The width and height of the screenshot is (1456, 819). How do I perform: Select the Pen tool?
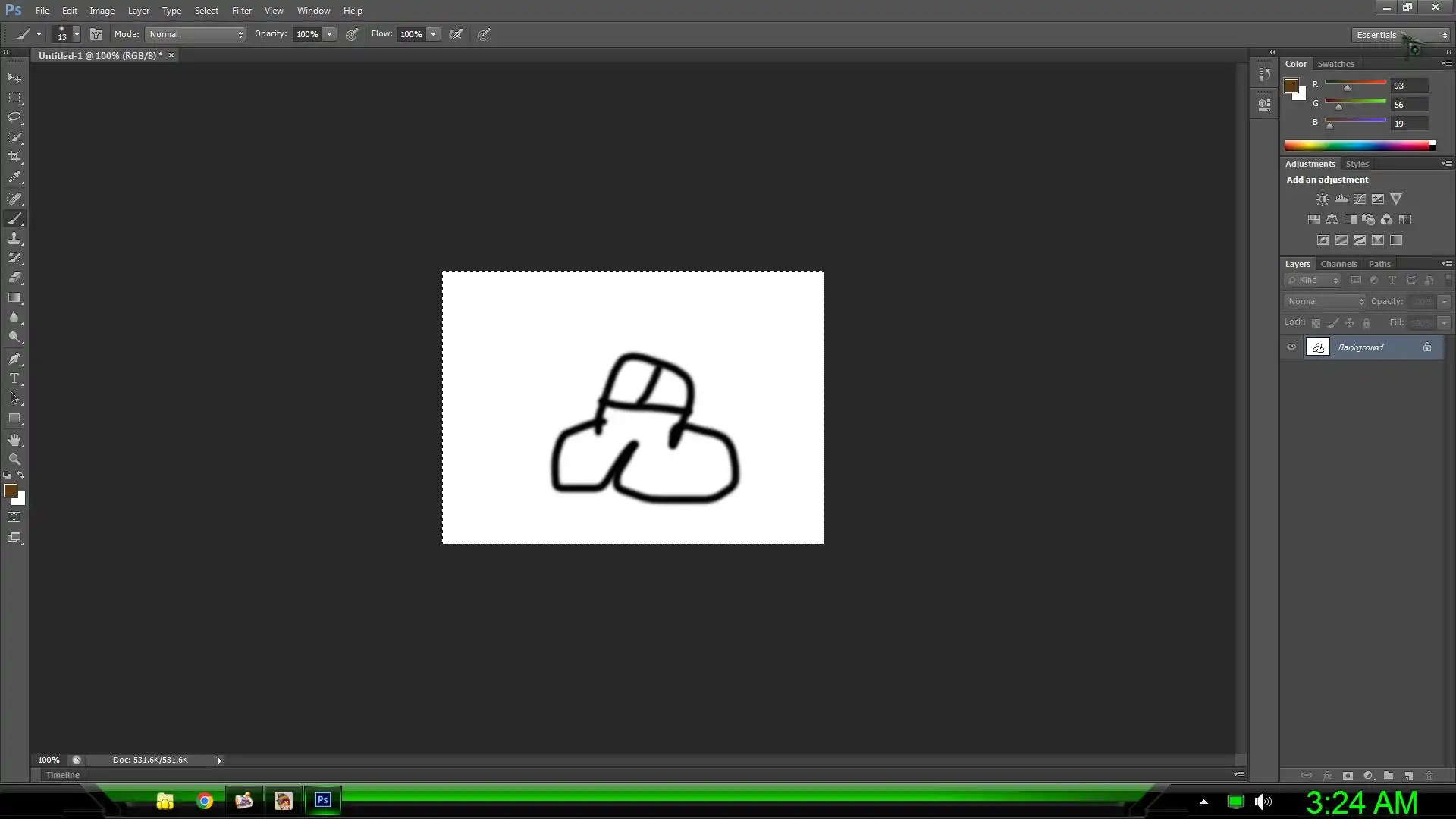click(14, 359)
